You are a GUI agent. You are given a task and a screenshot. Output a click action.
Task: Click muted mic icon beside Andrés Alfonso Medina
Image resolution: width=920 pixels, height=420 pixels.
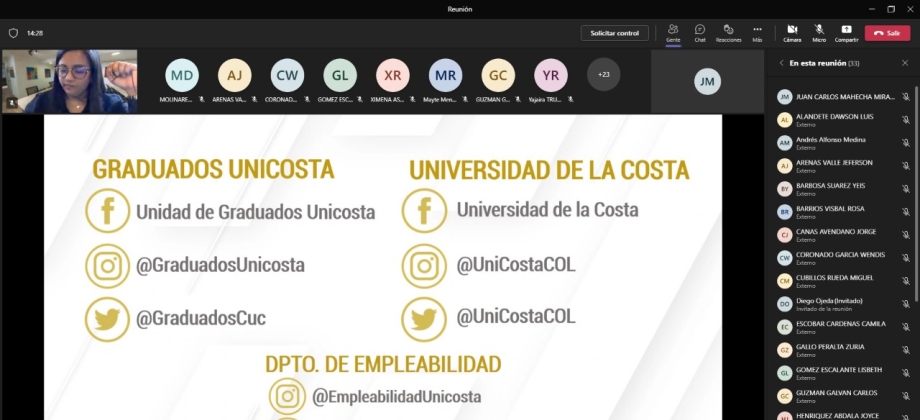pyautogui.click(x=906, y=143)
